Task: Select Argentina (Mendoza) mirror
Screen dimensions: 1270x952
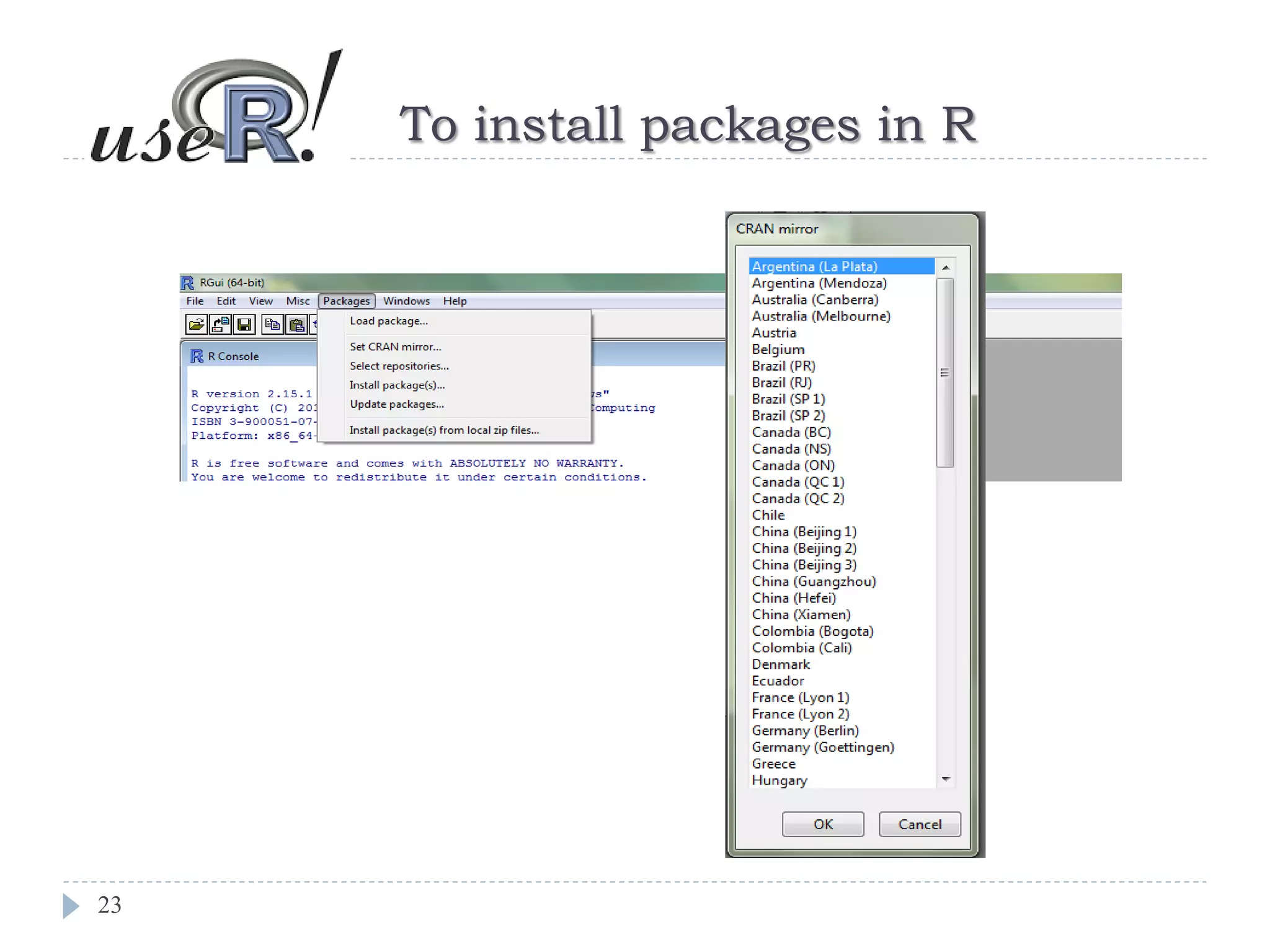Action: click(841, 283)
